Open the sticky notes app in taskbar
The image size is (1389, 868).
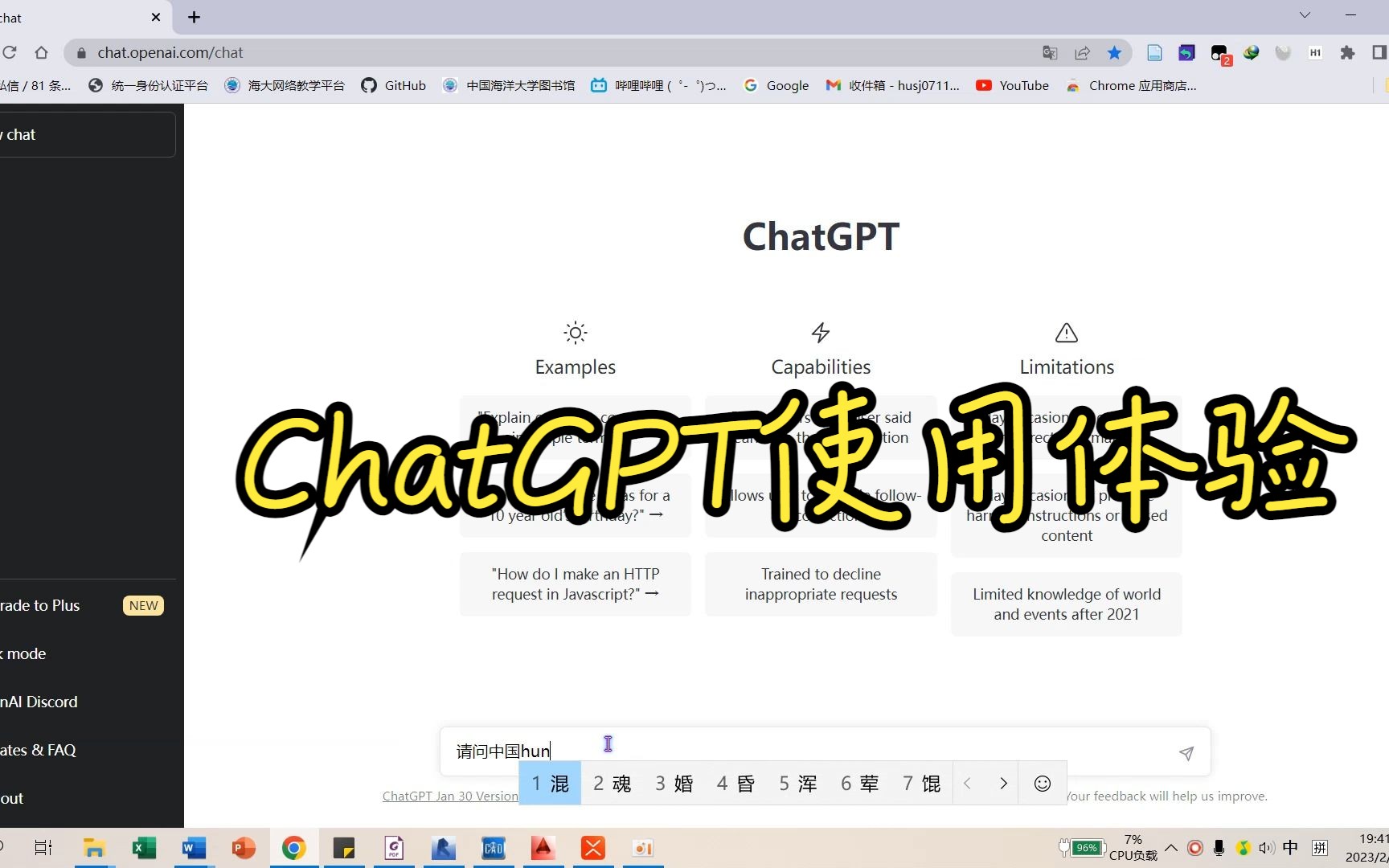[x=343, y=848]
